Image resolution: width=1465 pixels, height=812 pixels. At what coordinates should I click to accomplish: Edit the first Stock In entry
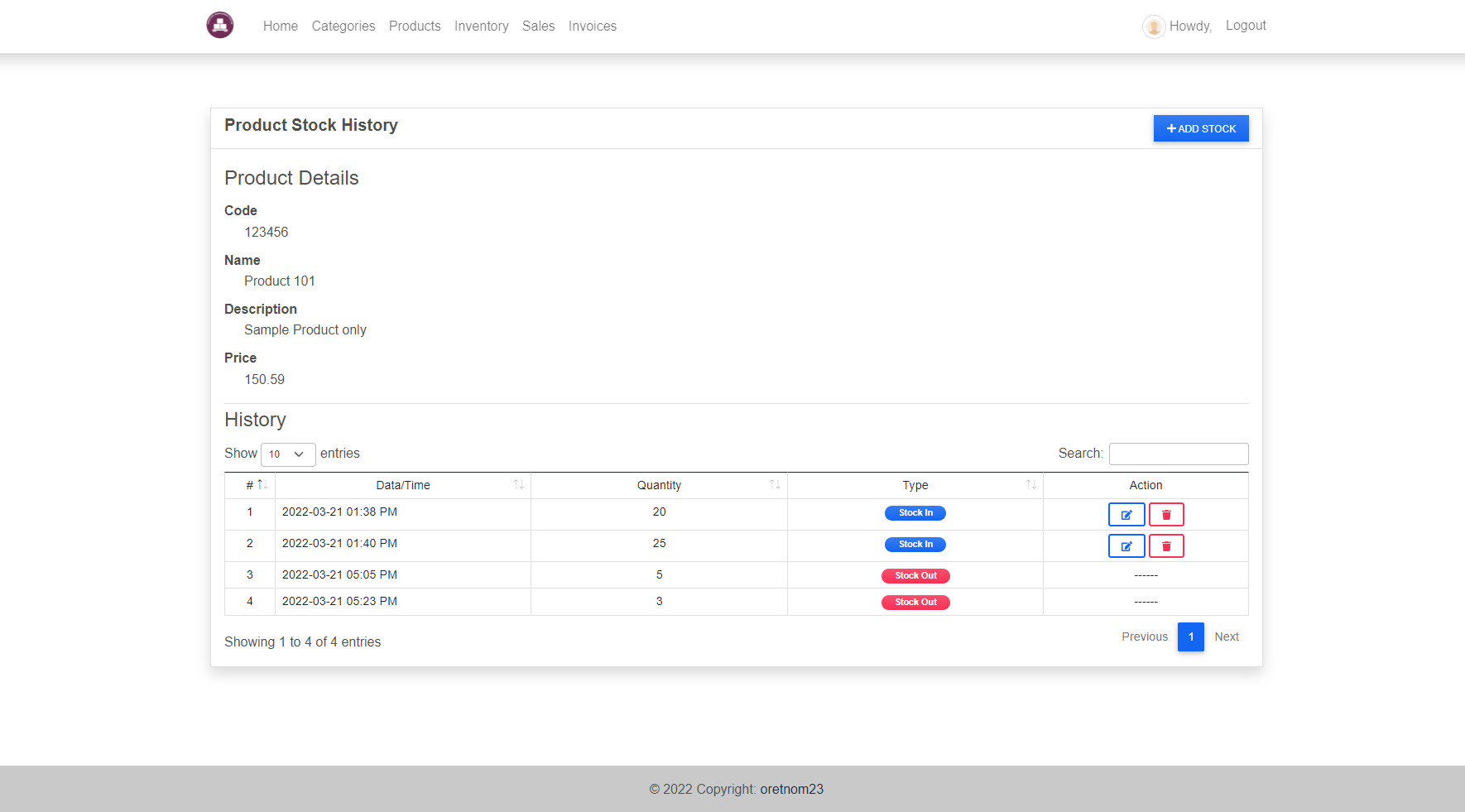1126,514
